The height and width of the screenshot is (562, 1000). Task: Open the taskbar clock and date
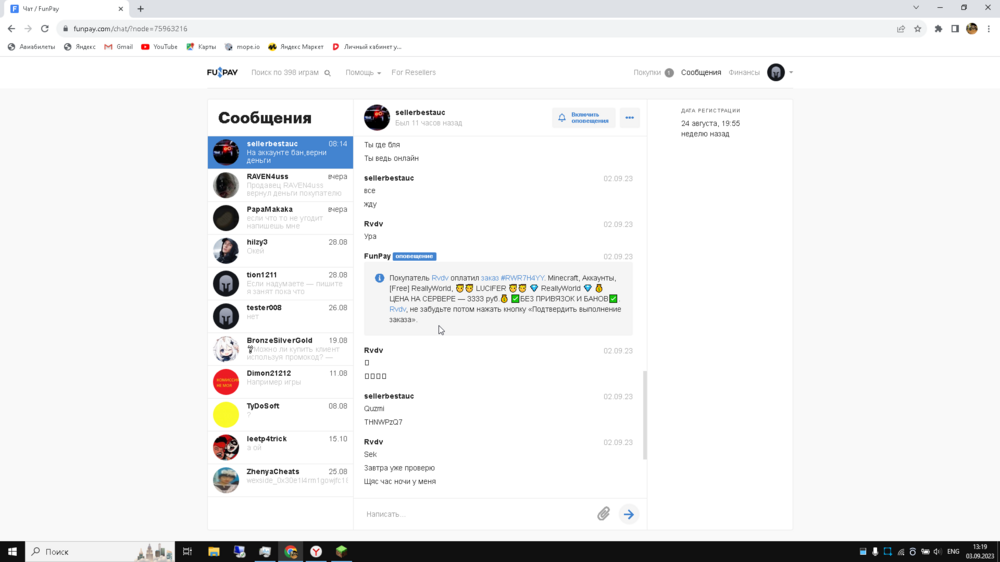980,551
